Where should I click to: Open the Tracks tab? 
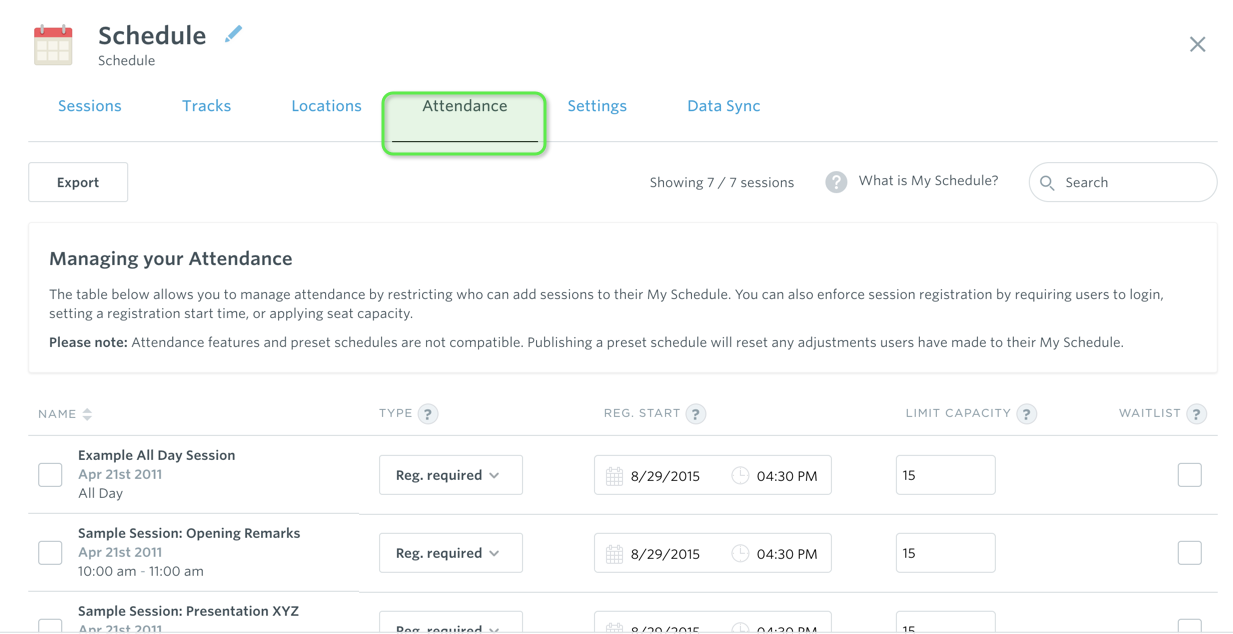pos(207,106)
